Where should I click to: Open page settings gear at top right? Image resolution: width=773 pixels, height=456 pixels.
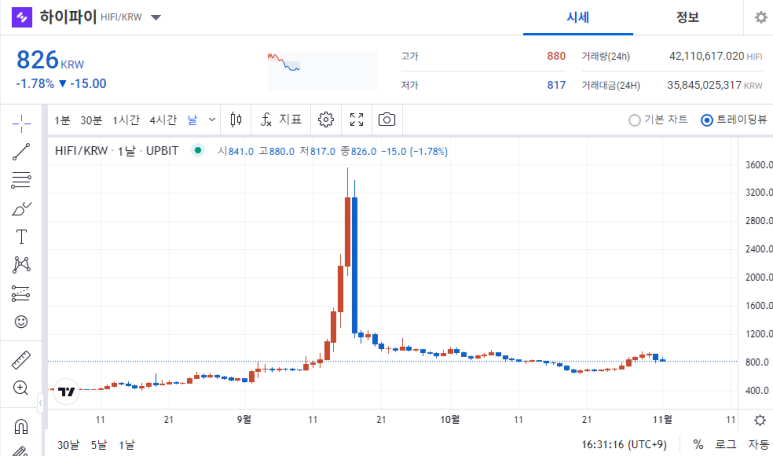[761, 18]
